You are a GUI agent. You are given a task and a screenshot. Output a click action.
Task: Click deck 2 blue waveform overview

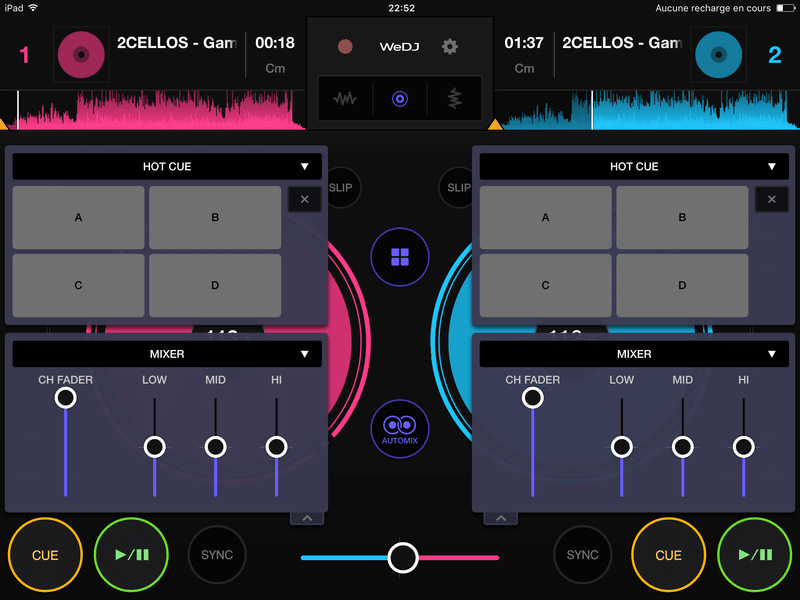(x=647, y=110)
